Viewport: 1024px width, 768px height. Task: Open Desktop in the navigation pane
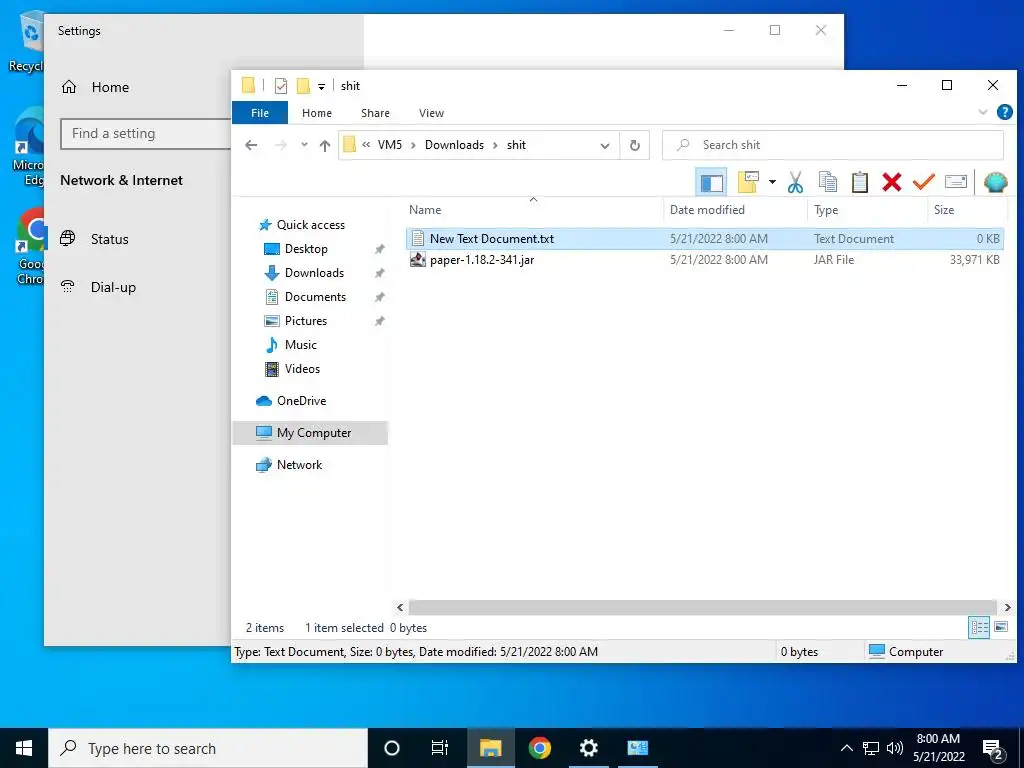click(x=306, y=249)
